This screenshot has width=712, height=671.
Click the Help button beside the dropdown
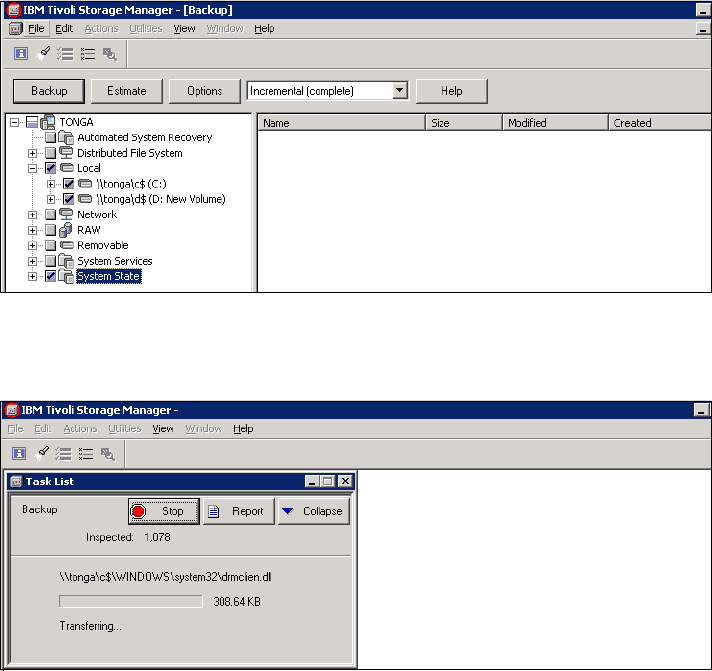tap(452, 91)
